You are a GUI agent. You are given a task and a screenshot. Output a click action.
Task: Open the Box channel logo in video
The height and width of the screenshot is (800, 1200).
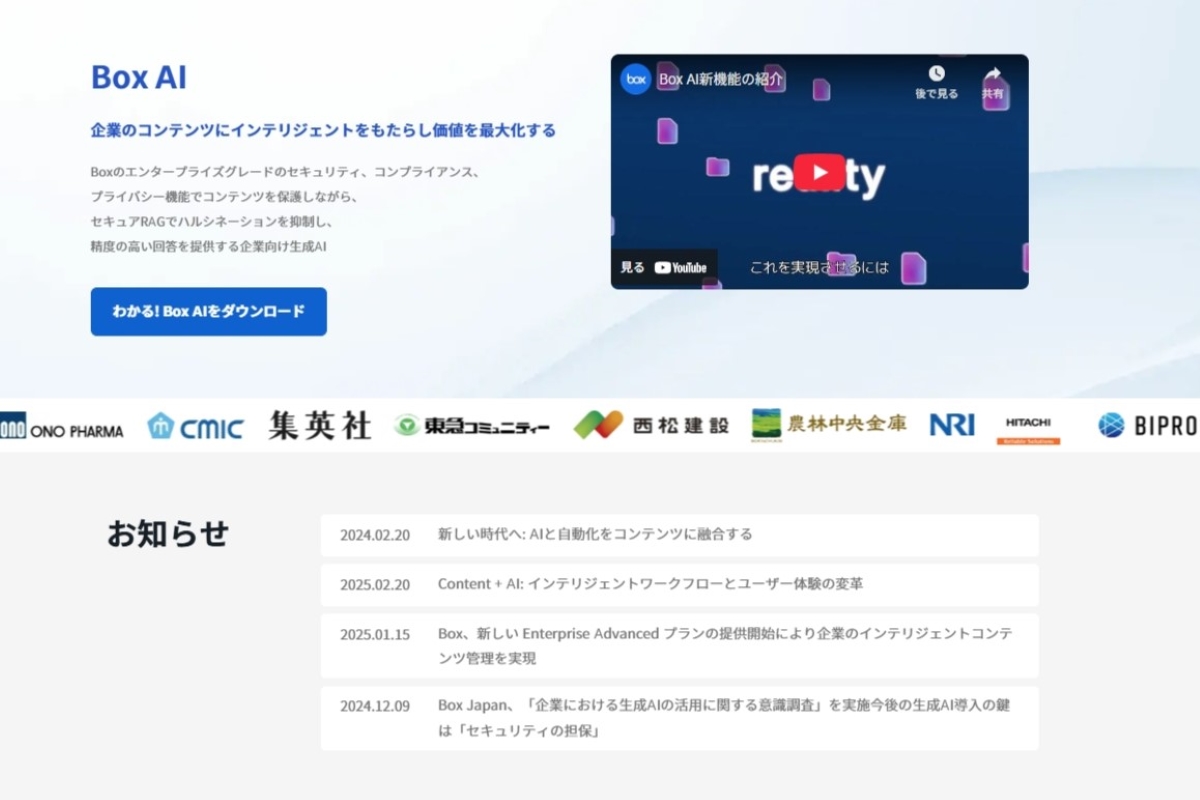coord(635,79)
